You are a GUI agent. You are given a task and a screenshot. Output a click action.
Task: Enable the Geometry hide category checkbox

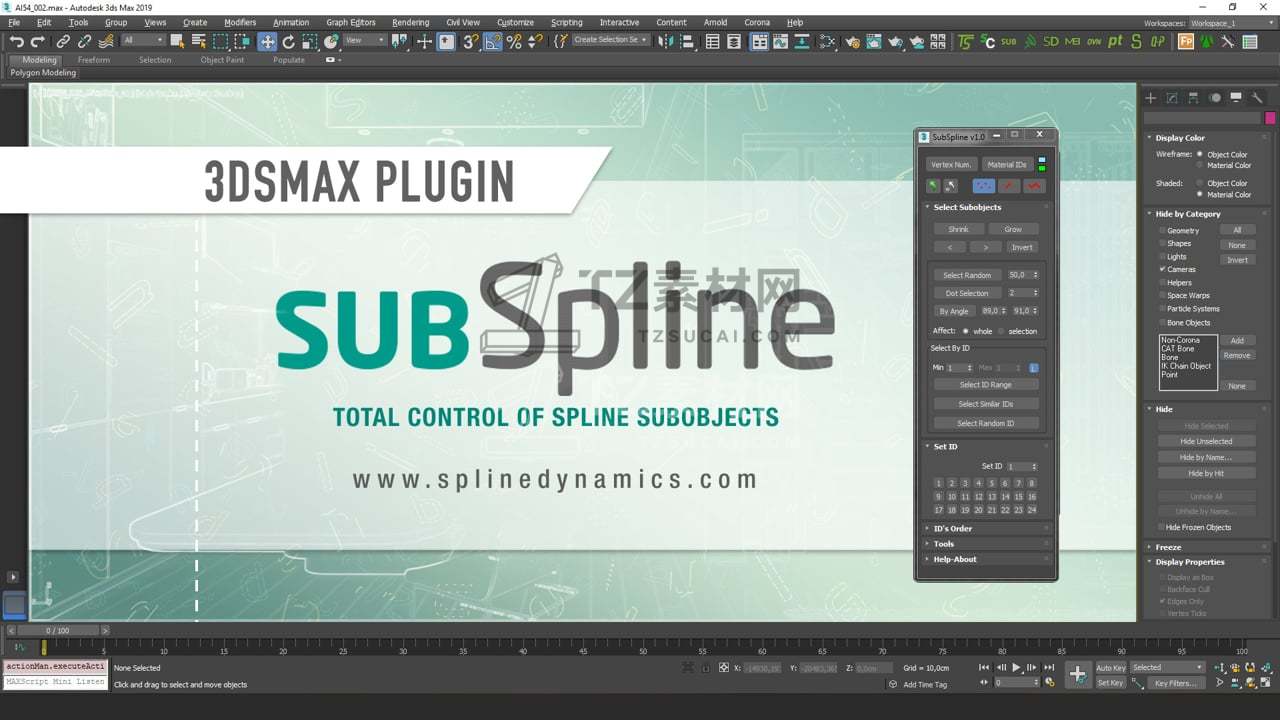click(x=1162, y=230)
